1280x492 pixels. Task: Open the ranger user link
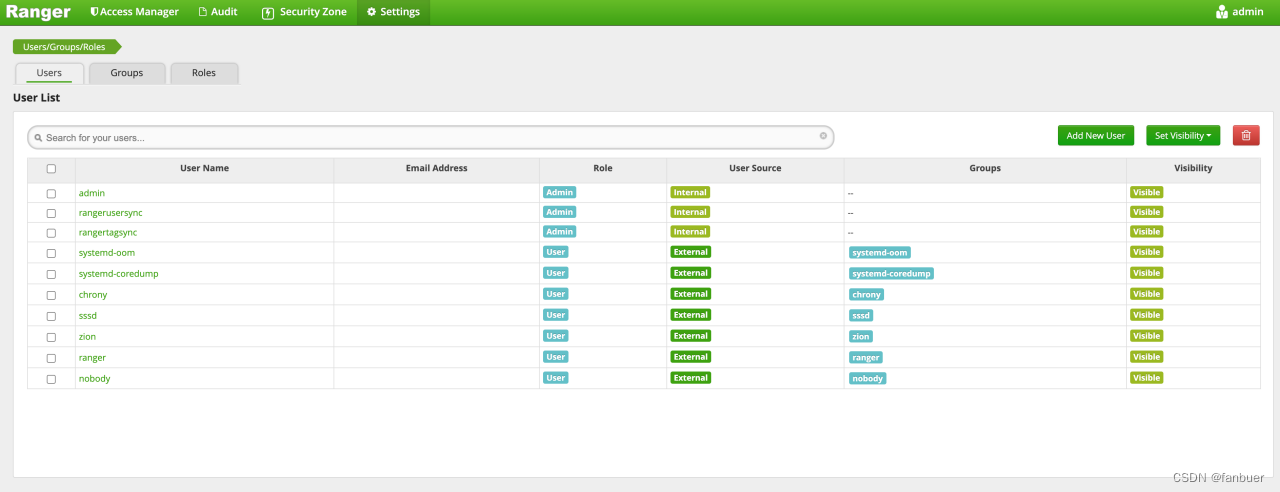coord(93,358)
